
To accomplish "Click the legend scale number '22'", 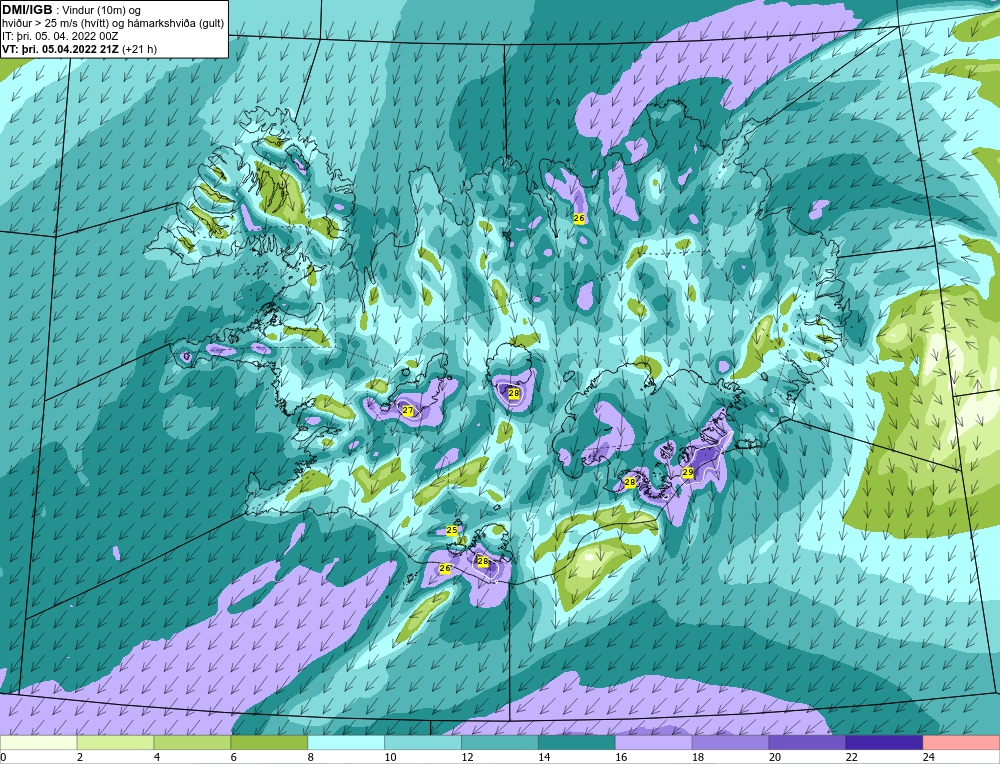I will [x=851, y=757].
